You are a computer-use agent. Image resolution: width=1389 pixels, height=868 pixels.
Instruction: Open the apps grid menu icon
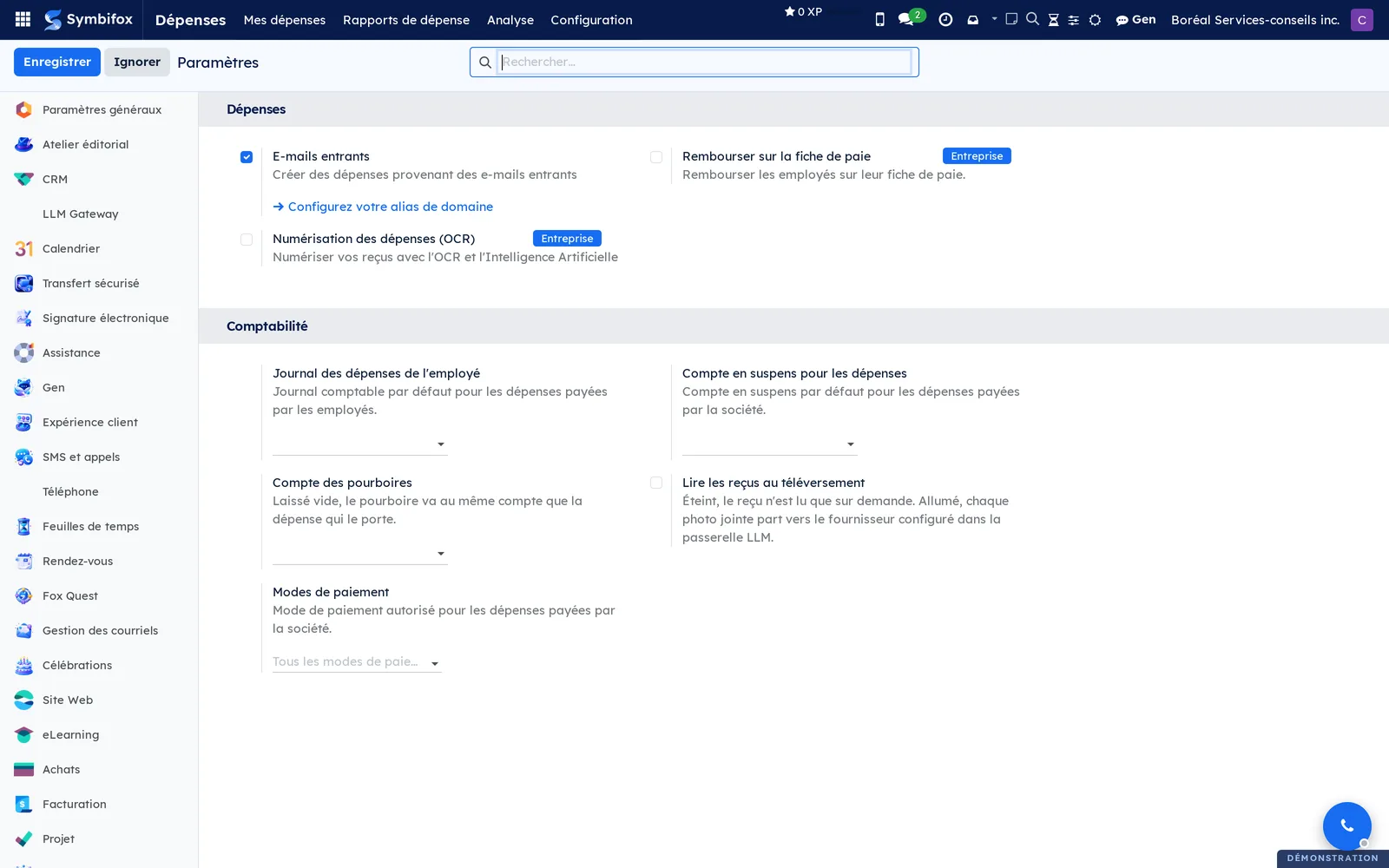(23, 19)
